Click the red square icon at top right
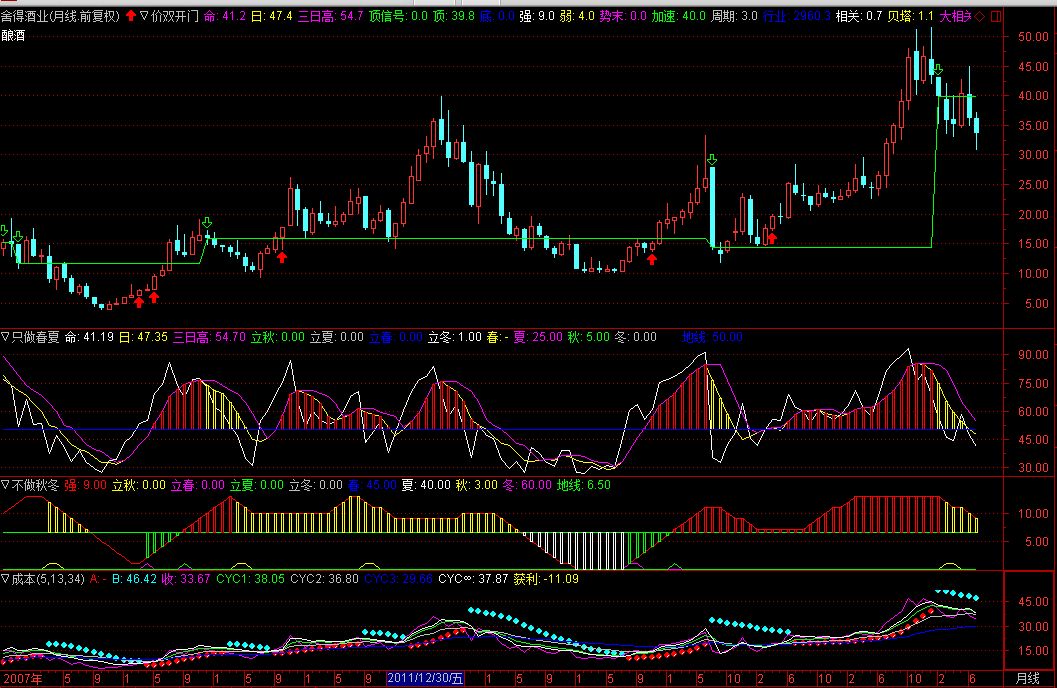 (x=996, y=15)
